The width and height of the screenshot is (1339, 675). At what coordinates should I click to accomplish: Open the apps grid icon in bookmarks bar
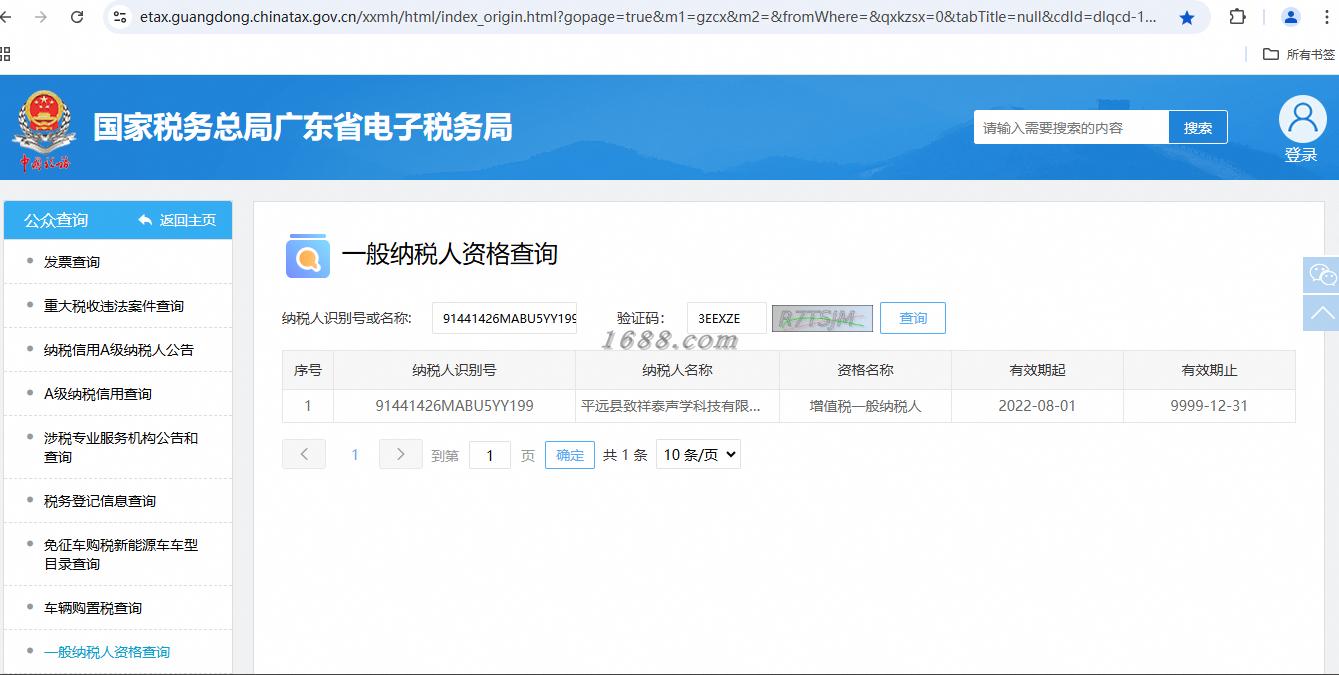pyautogui.click(x=5, y=54)
